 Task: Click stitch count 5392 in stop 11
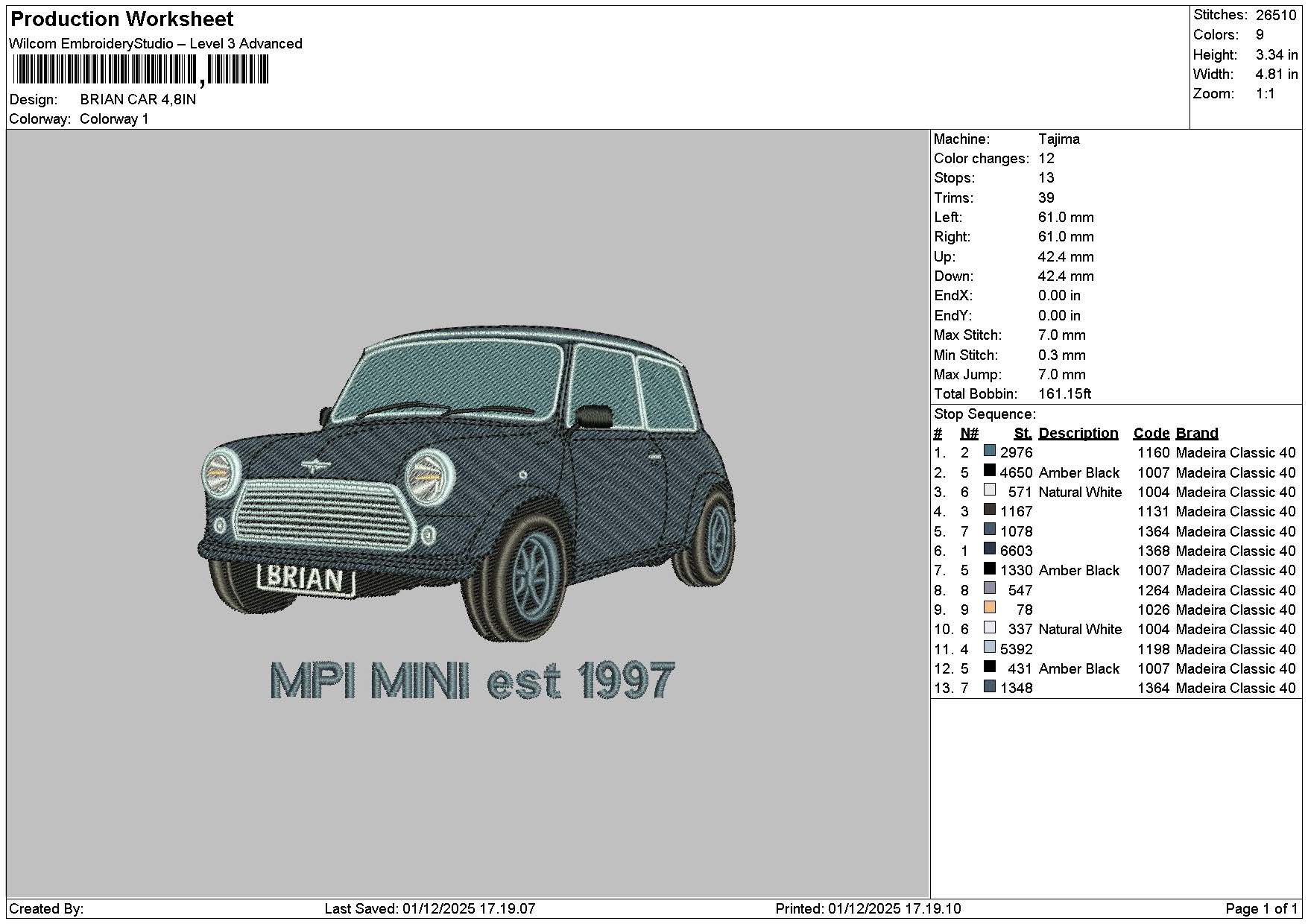[1017, 649]
